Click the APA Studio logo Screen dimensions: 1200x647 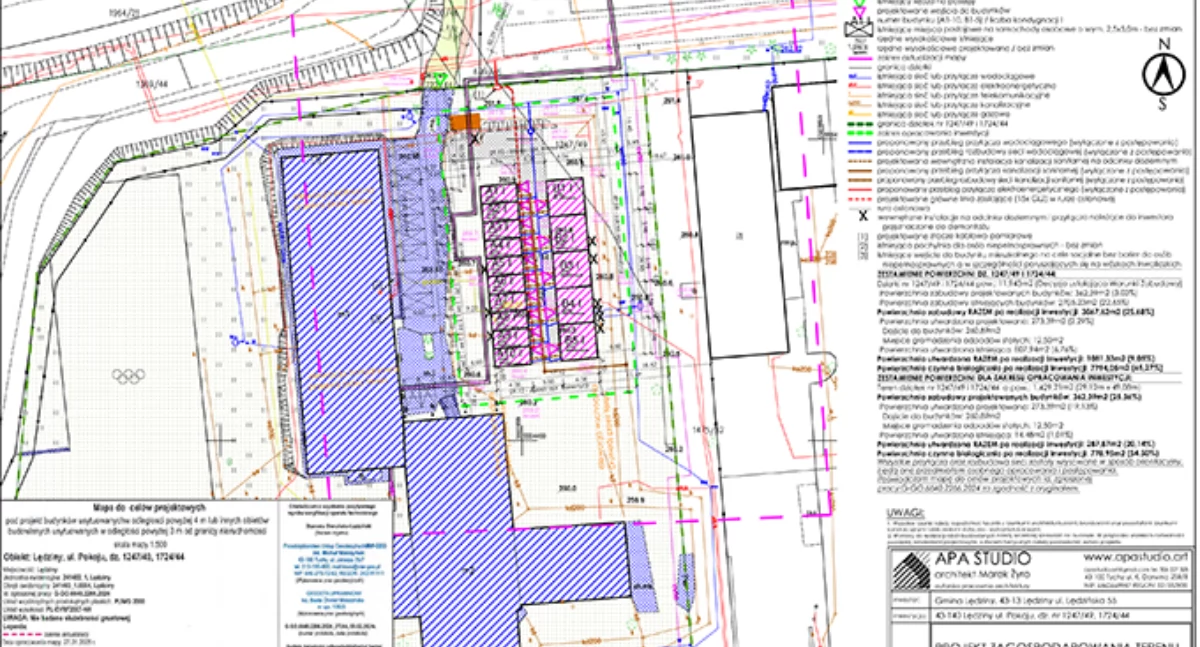[912, 572]
